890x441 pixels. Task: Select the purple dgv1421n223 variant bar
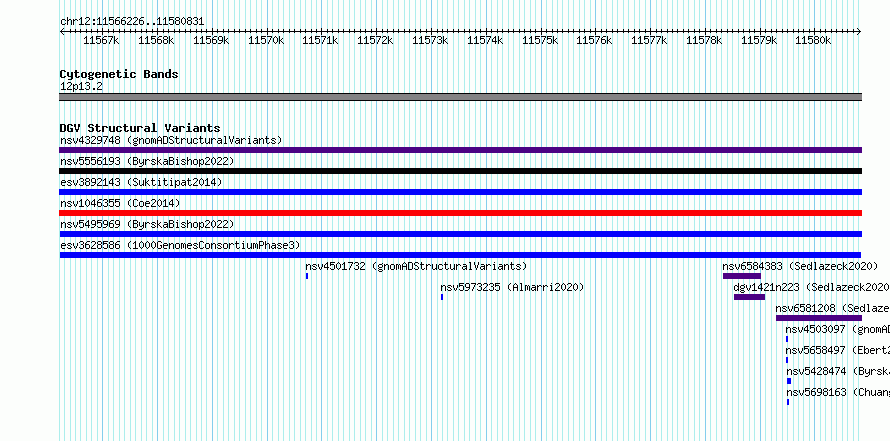tap(749, 297)
